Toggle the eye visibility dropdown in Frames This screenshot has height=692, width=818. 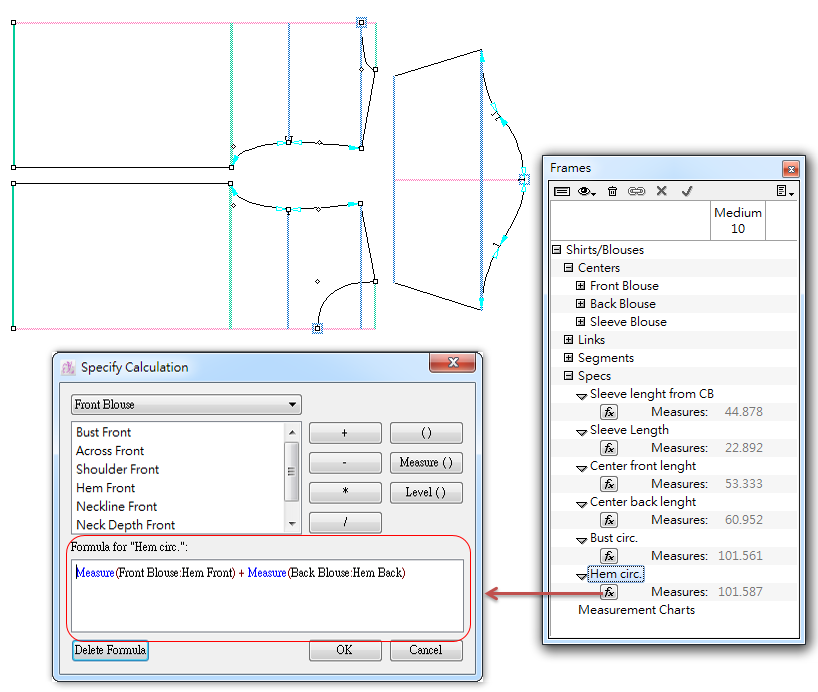coord(587,191)
